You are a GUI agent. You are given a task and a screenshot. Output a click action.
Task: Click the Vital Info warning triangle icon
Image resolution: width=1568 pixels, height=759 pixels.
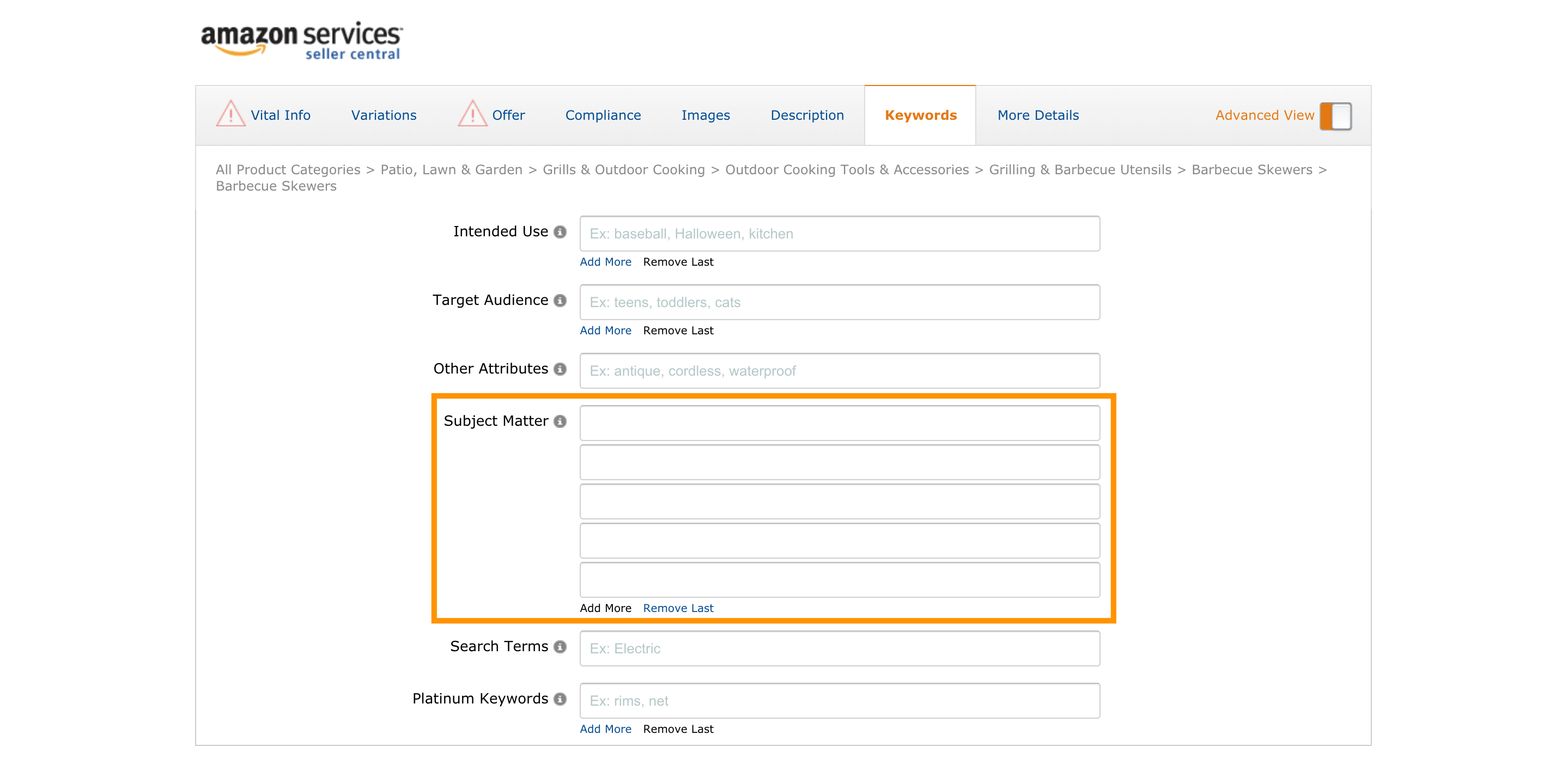point(230,114)
